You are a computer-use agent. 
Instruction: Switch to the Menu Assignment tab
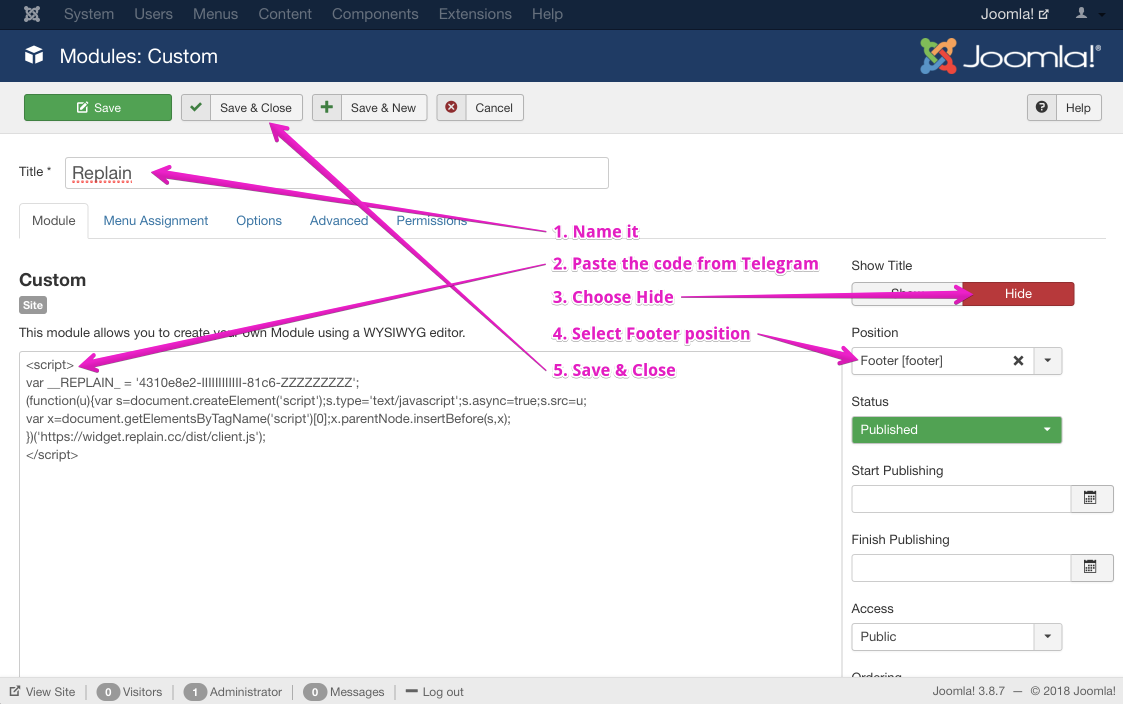point(155,221)
